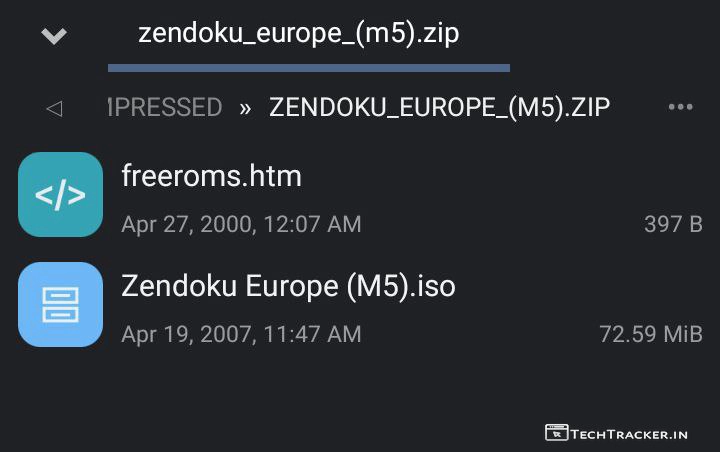This screenshot has height=452, width=720.
Task: Open the Zendoku Europe (M5).iso file name
Action: [288, 287]
